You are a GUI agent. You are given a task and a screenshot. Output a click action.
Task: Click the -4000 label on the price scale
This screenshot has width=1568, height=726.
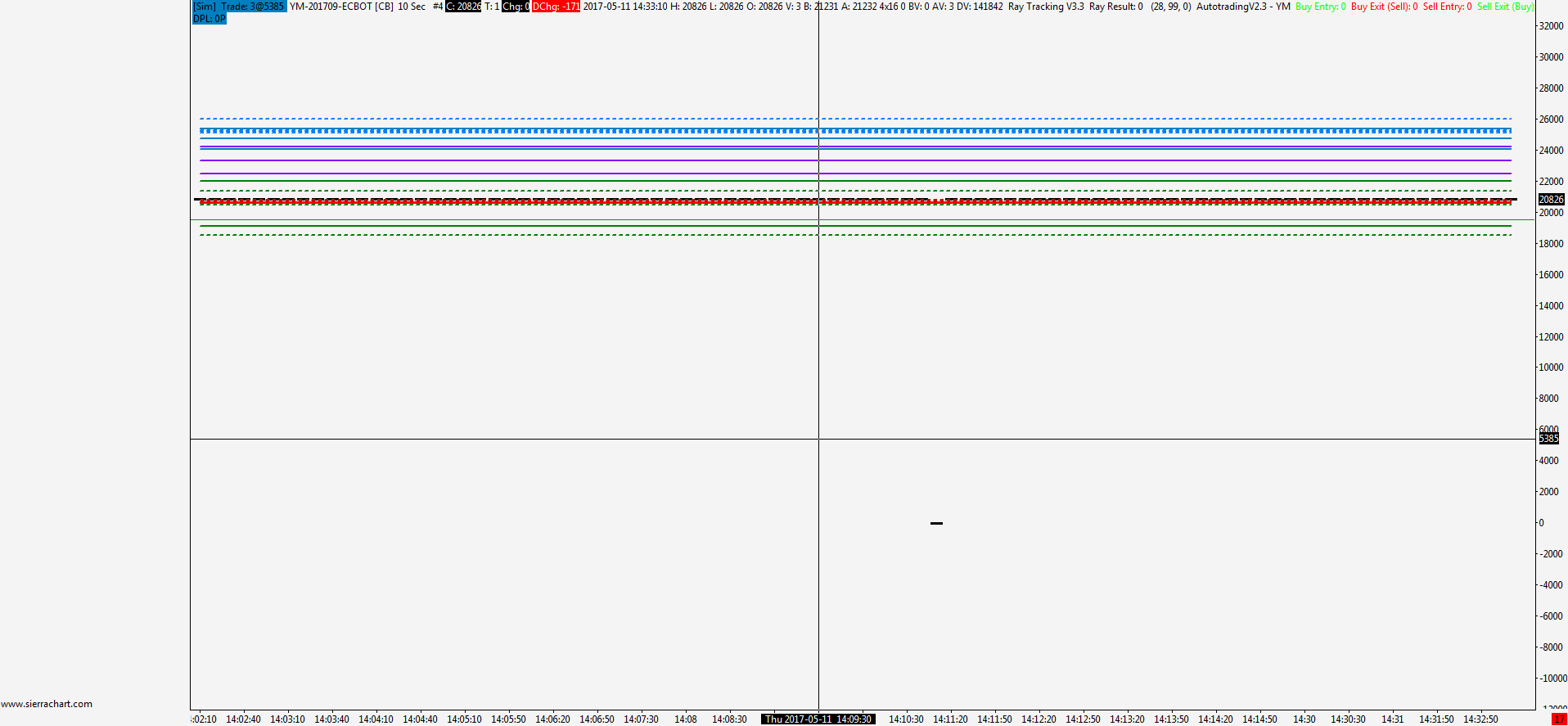(1551, 585)
